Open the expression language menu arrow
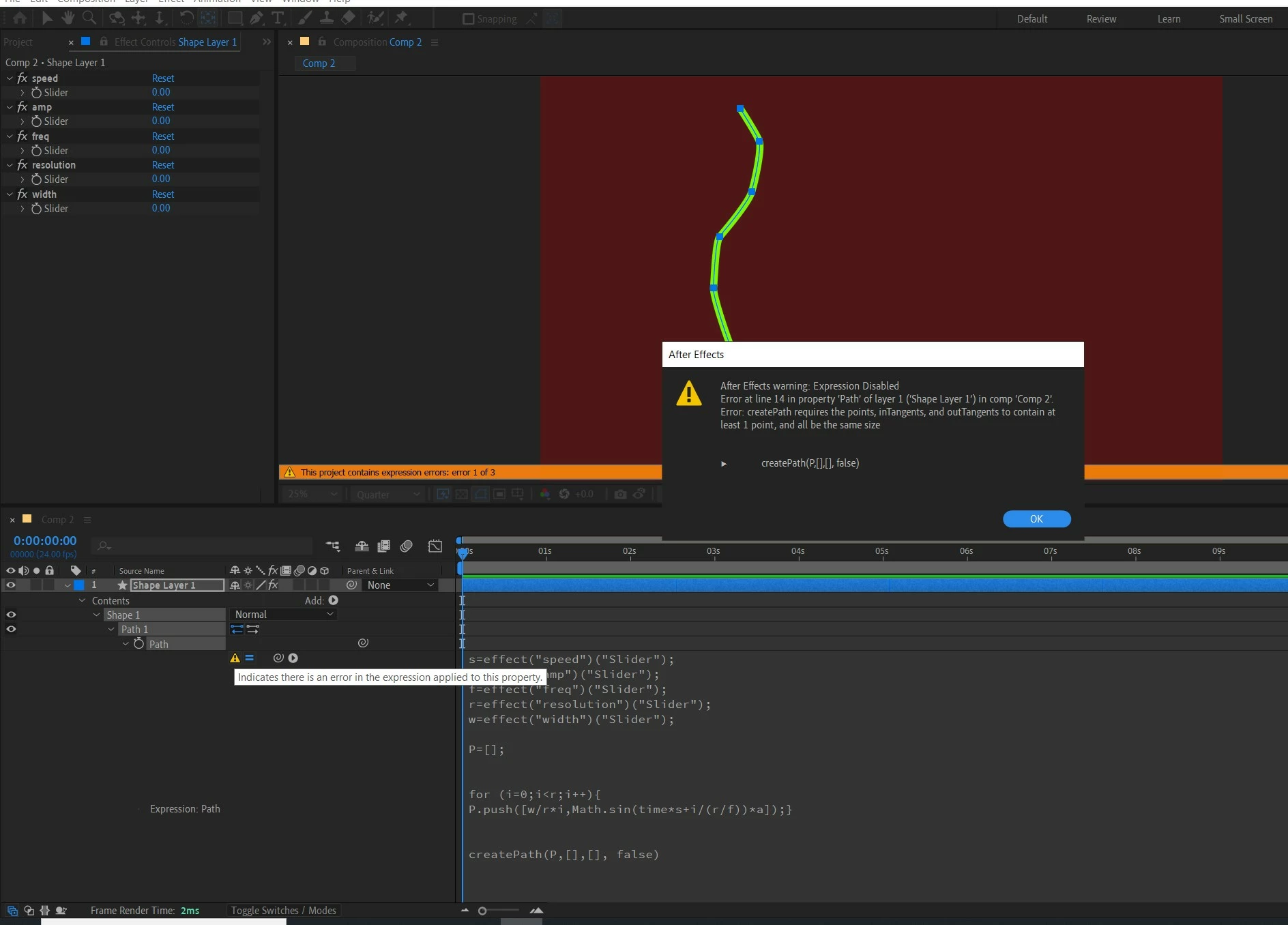Viewport: 1288px width, 925px height. coord(293,658)
